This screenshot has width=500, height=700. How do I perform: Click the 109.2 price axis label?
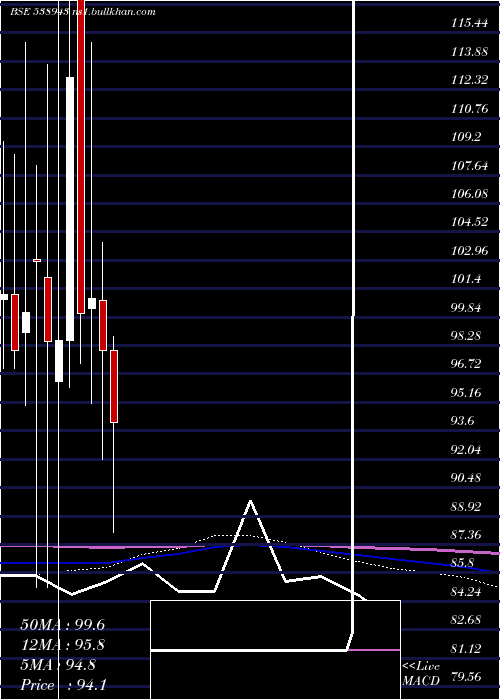pos(466,137)
